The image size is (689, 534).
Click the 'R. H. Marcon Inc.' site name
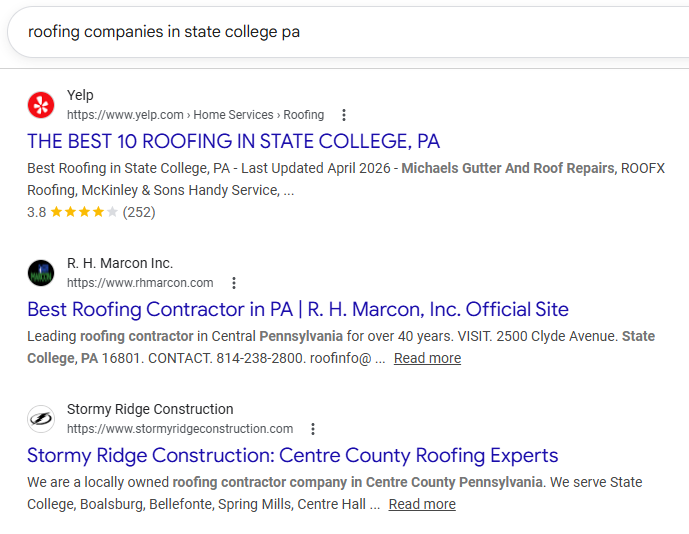click(120, 263)
